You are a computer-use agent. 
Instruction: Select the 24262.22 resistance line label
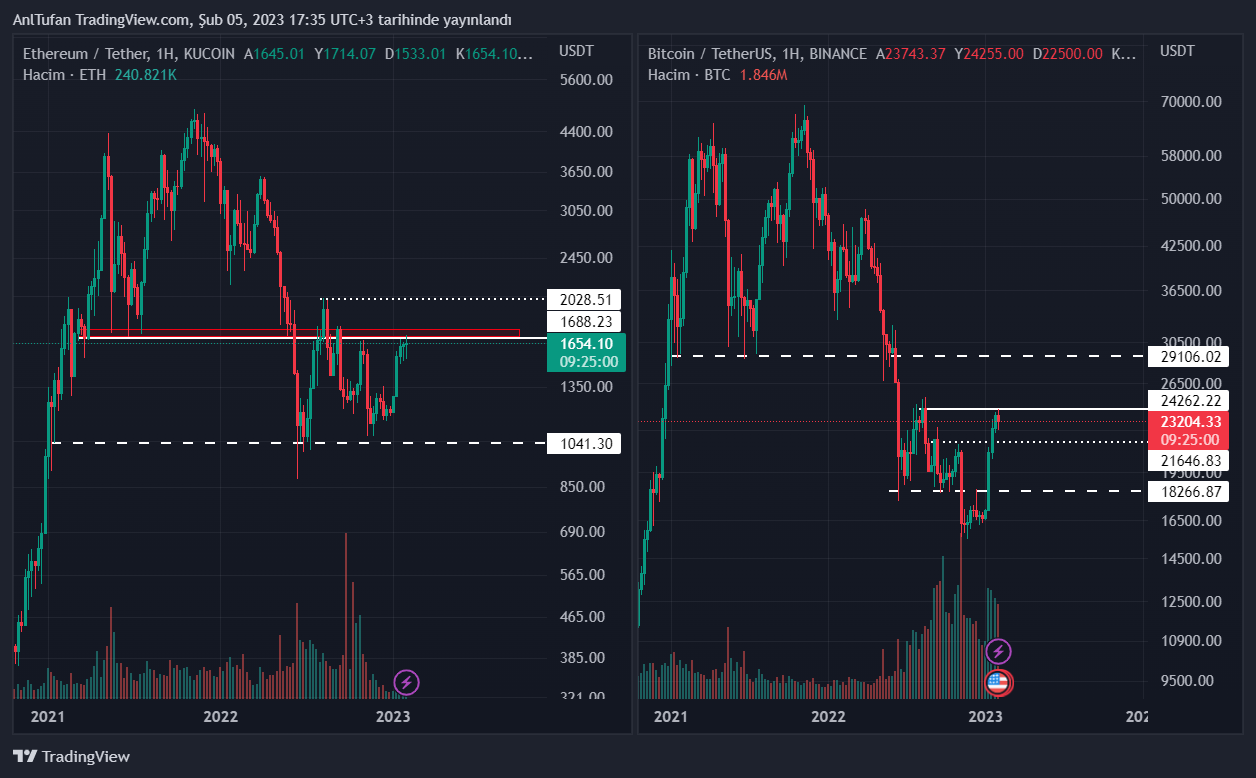pyautogui.click(x=1187, y=401)
